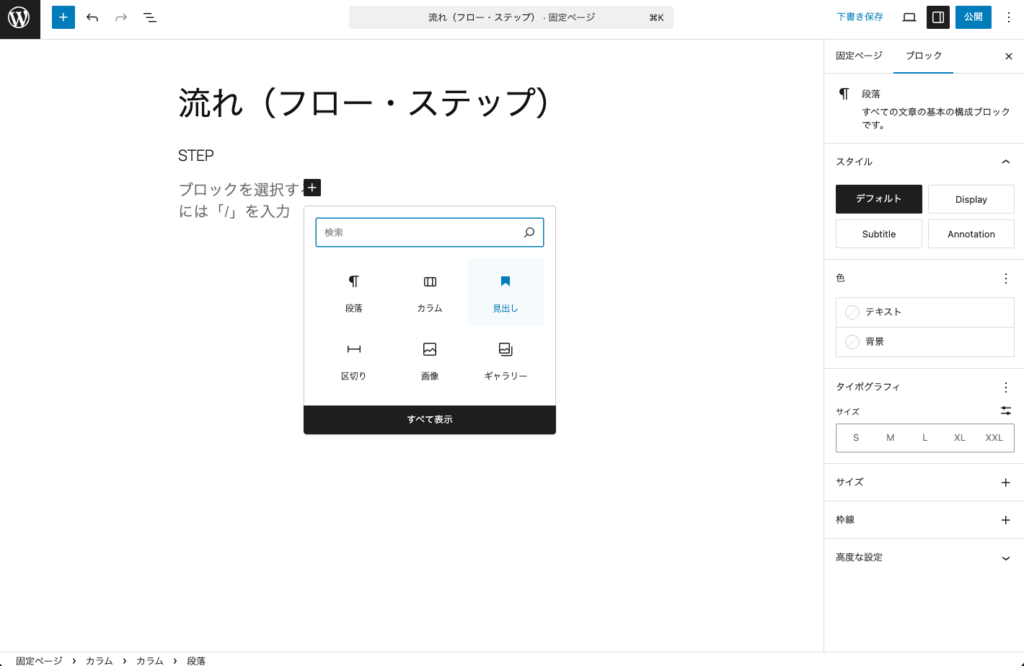Expand the サイズ panel

[923, 481]
